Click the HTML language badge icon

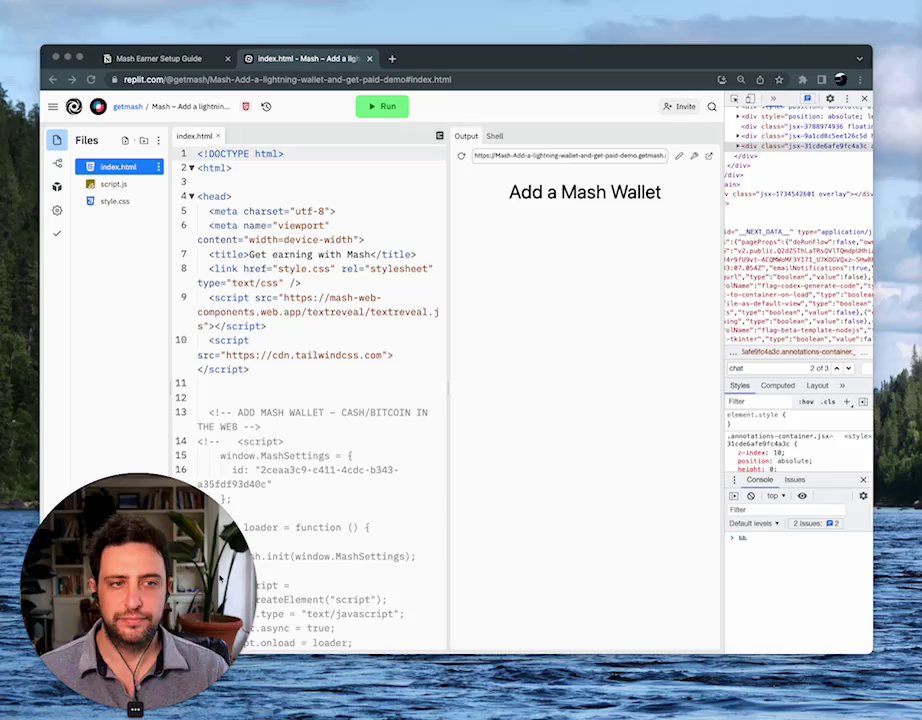point(246,106)
